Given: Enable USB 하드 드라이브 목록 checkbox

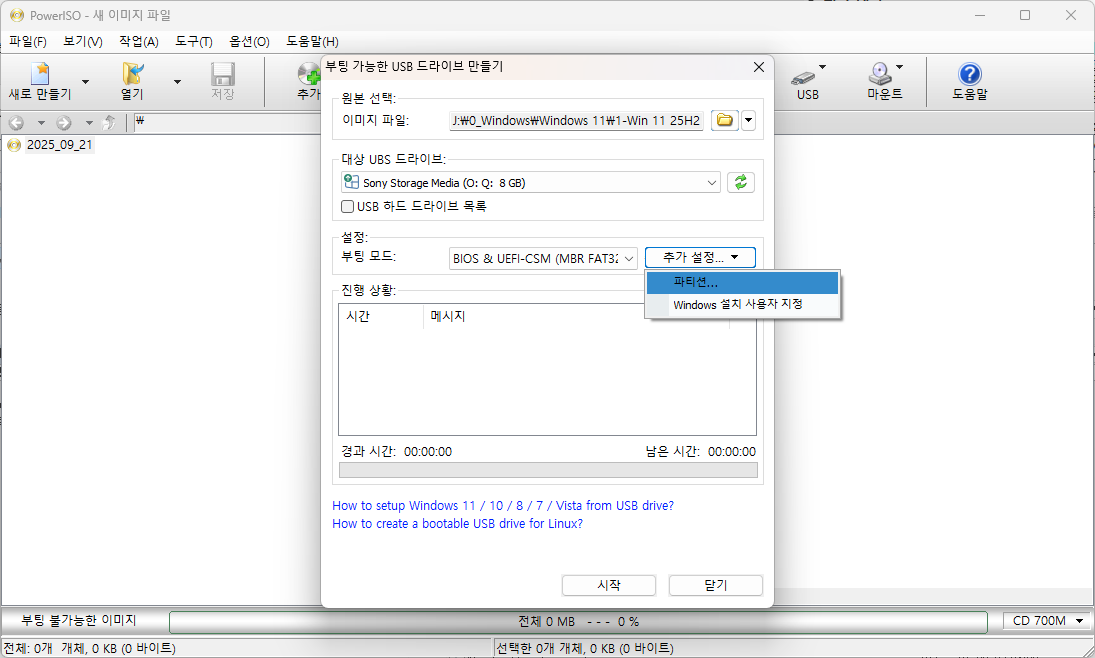Looking at the screenshot, I should 347,206.
